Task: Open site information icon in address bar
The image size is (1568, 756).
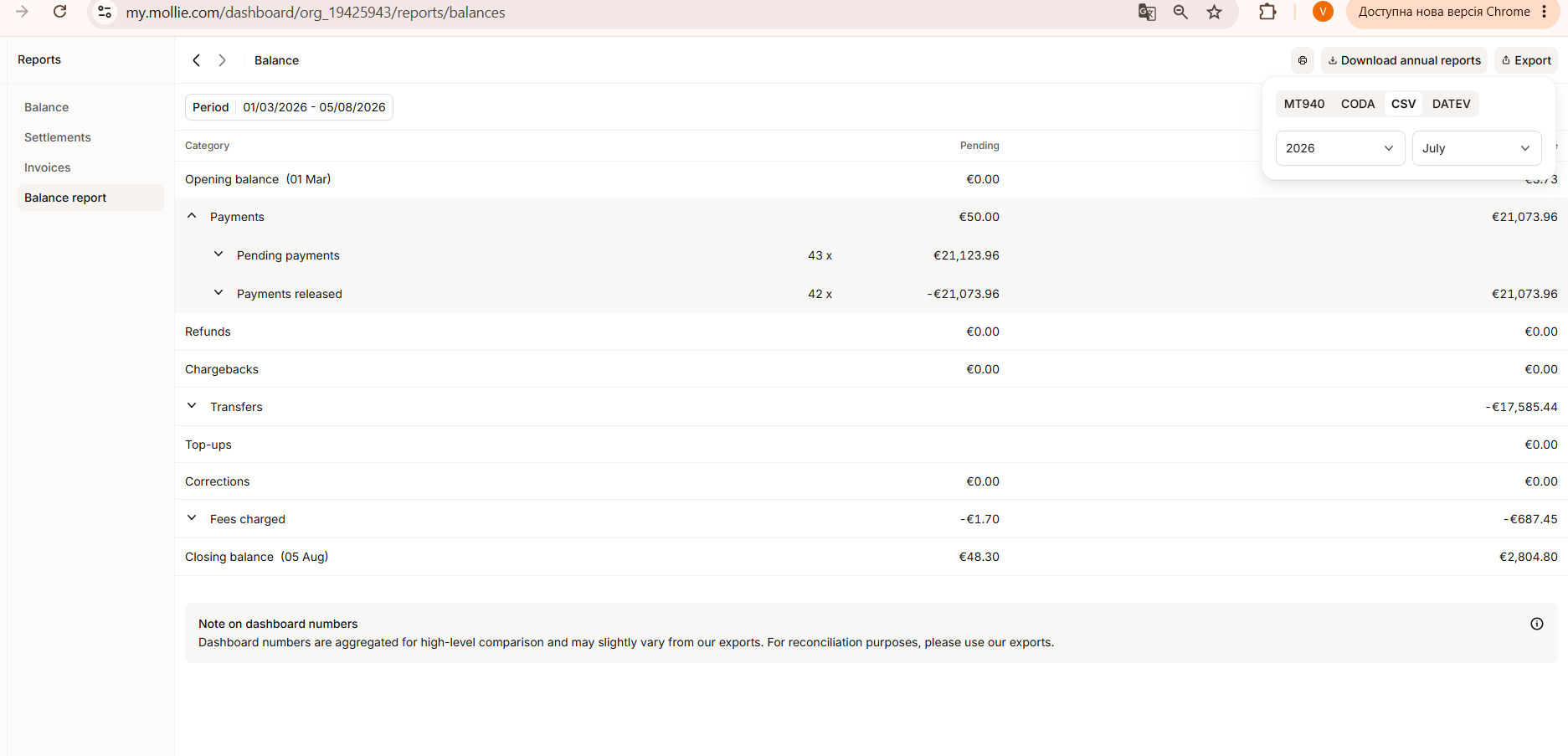Action: point(105,12)
